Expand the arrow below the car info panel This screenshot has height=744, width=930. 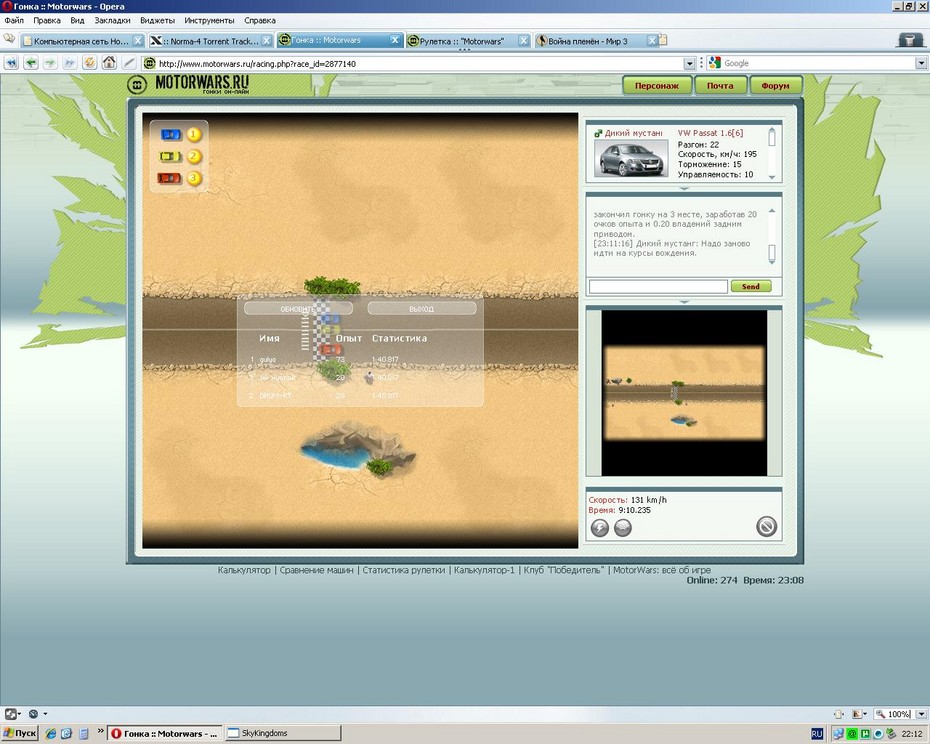coord(684,188)
